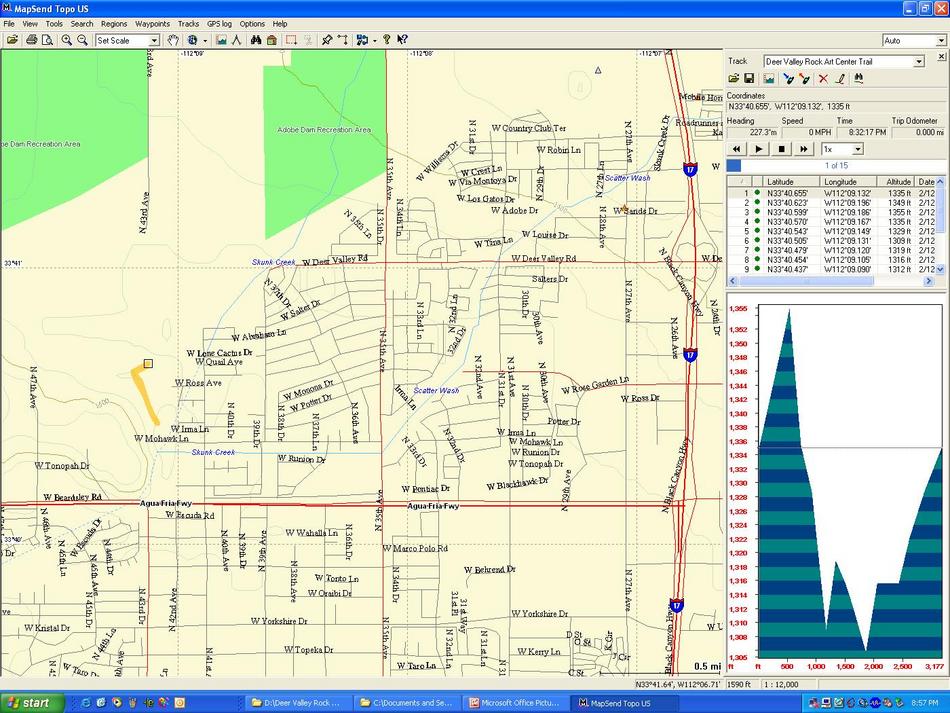This screenshot has width=950, height=713.
Task: Open the File menu
Action: [9, 24]
